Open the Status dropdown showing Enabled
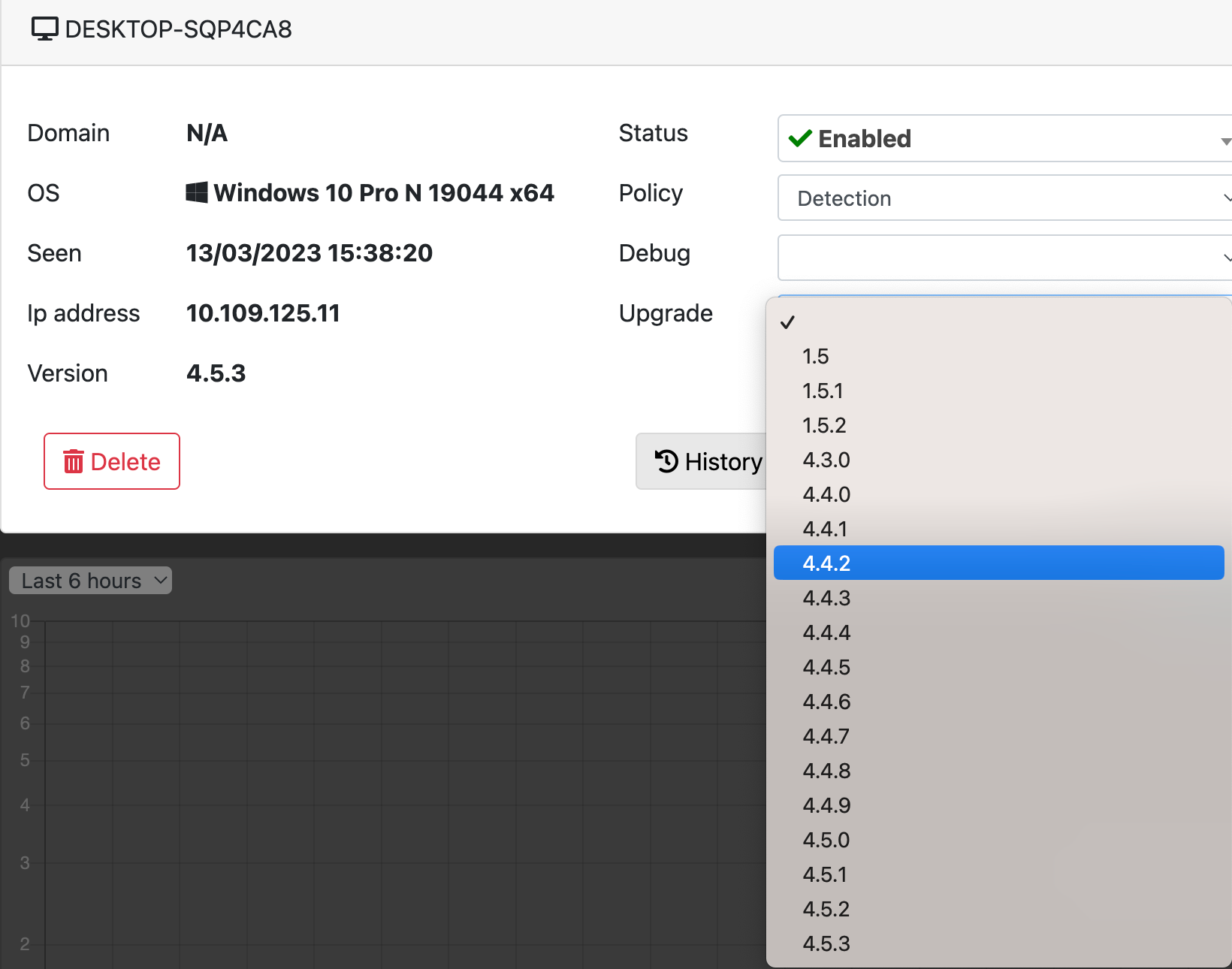Image resolution: width=1232 pixels, height=969 pixels. [x=1005, y=138]
